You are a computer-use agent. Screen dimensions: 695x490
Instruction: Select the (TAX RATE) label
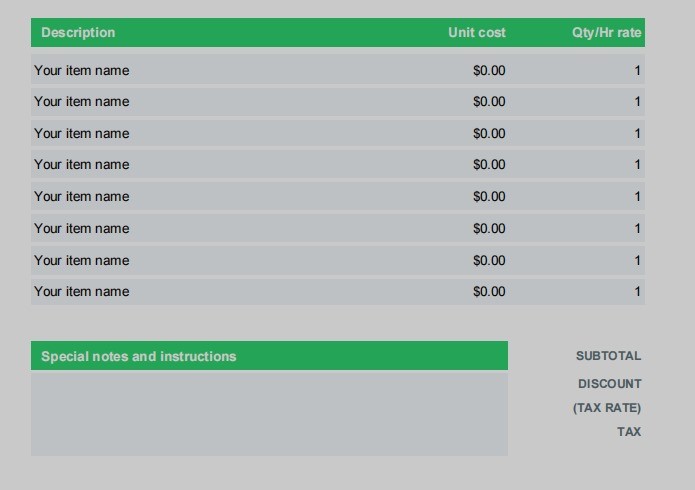(x=607, y=408)
